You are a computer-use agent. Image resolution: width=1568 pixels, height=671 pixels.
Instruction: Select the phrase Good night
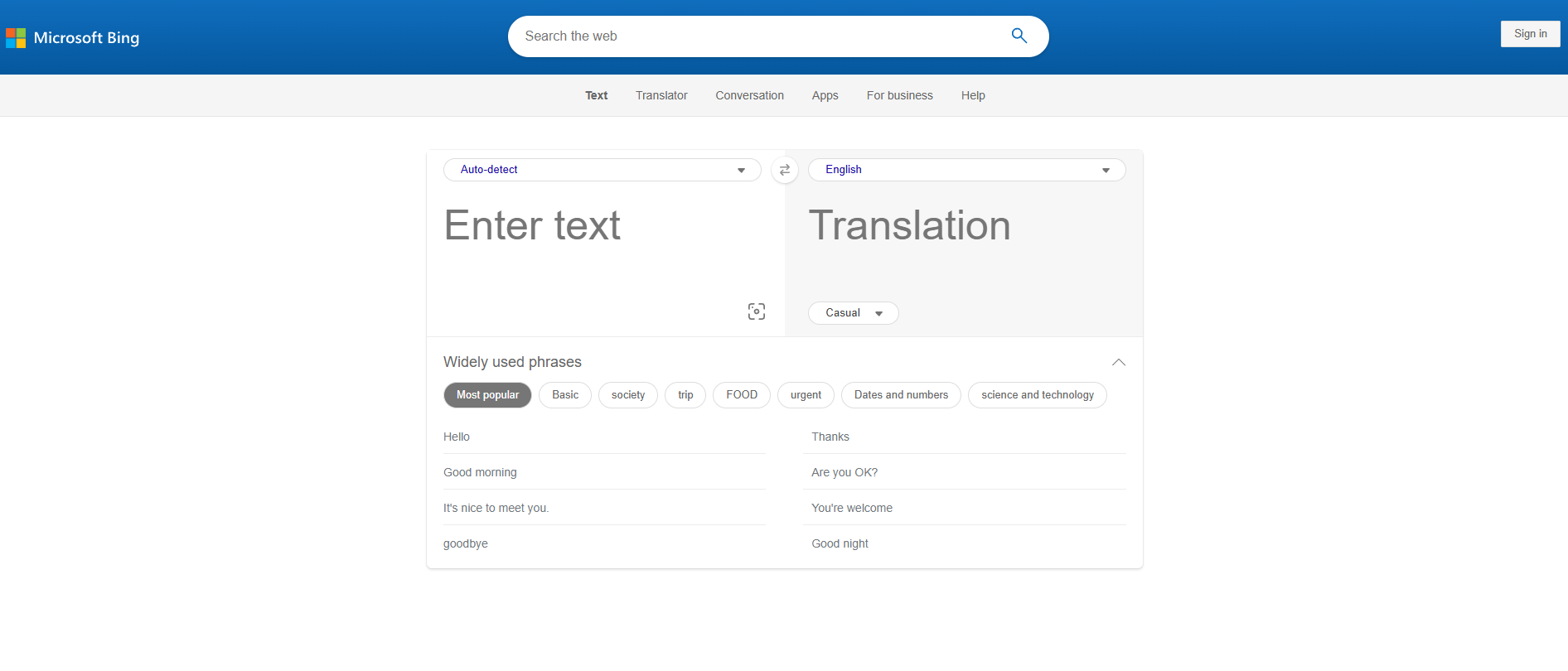pyautogui.click(x=965, y=543)
